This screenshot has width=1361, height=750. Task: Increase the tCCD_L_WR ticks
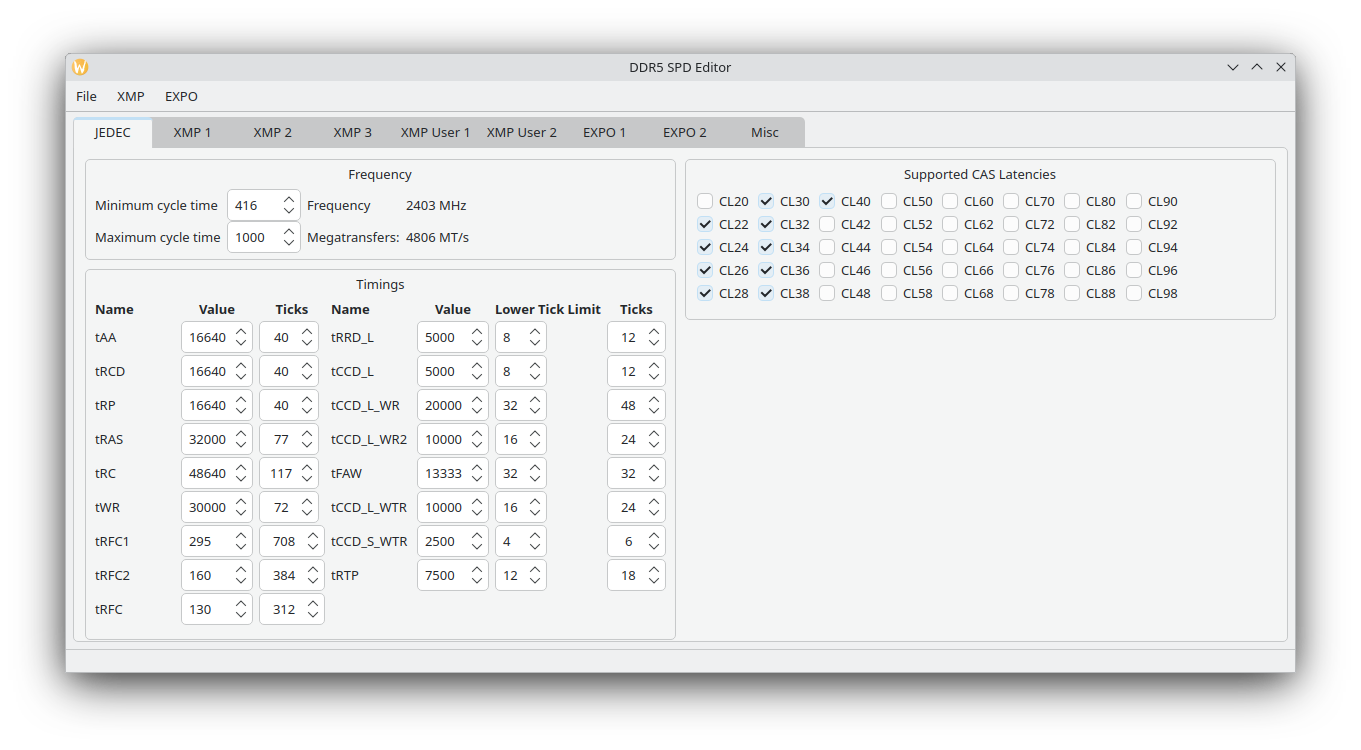(654, 399)
